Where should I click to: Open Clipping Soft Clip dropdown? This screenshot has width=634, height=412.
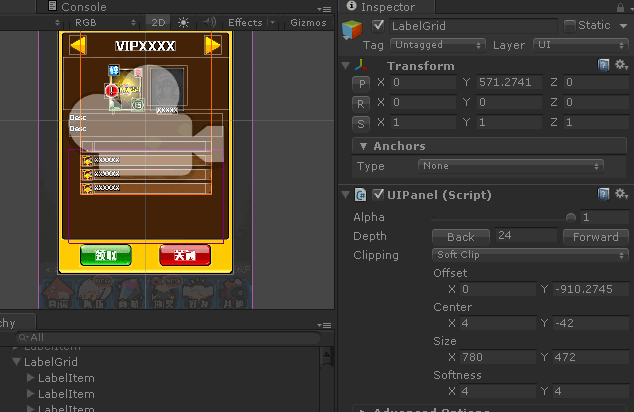click(530, 255)
